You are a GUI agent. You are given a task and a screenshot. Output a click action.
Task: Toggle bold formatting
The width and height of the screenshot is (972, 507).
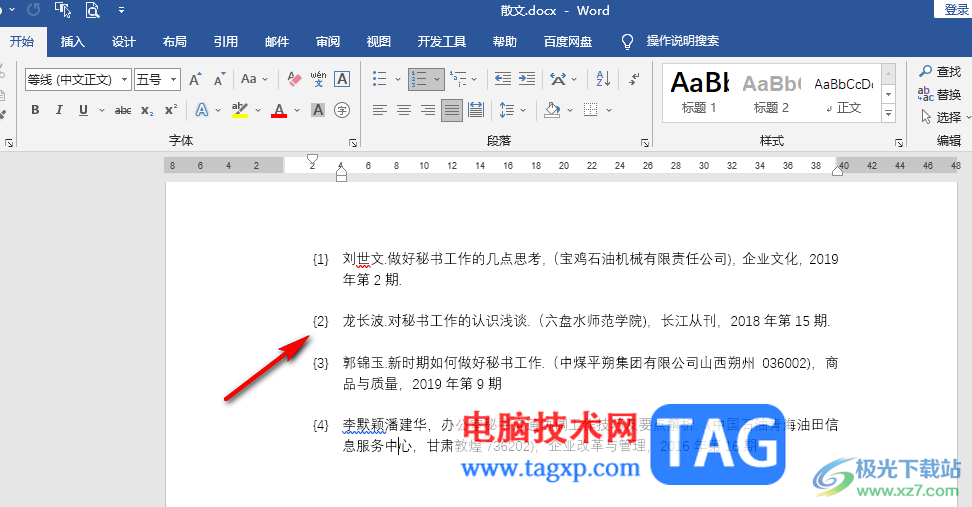(35, 110)
